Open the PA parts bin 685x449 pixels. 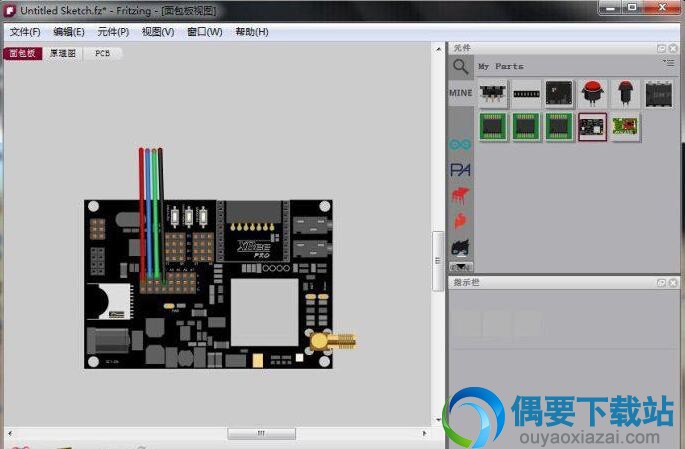point(460,170)
